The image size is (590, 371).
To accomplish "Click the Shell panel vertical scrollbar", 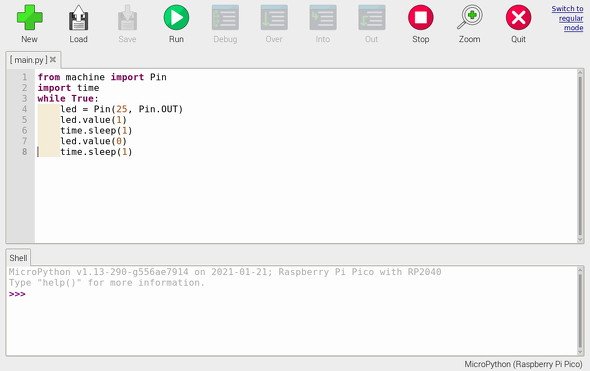I will (x=580, y=311).
